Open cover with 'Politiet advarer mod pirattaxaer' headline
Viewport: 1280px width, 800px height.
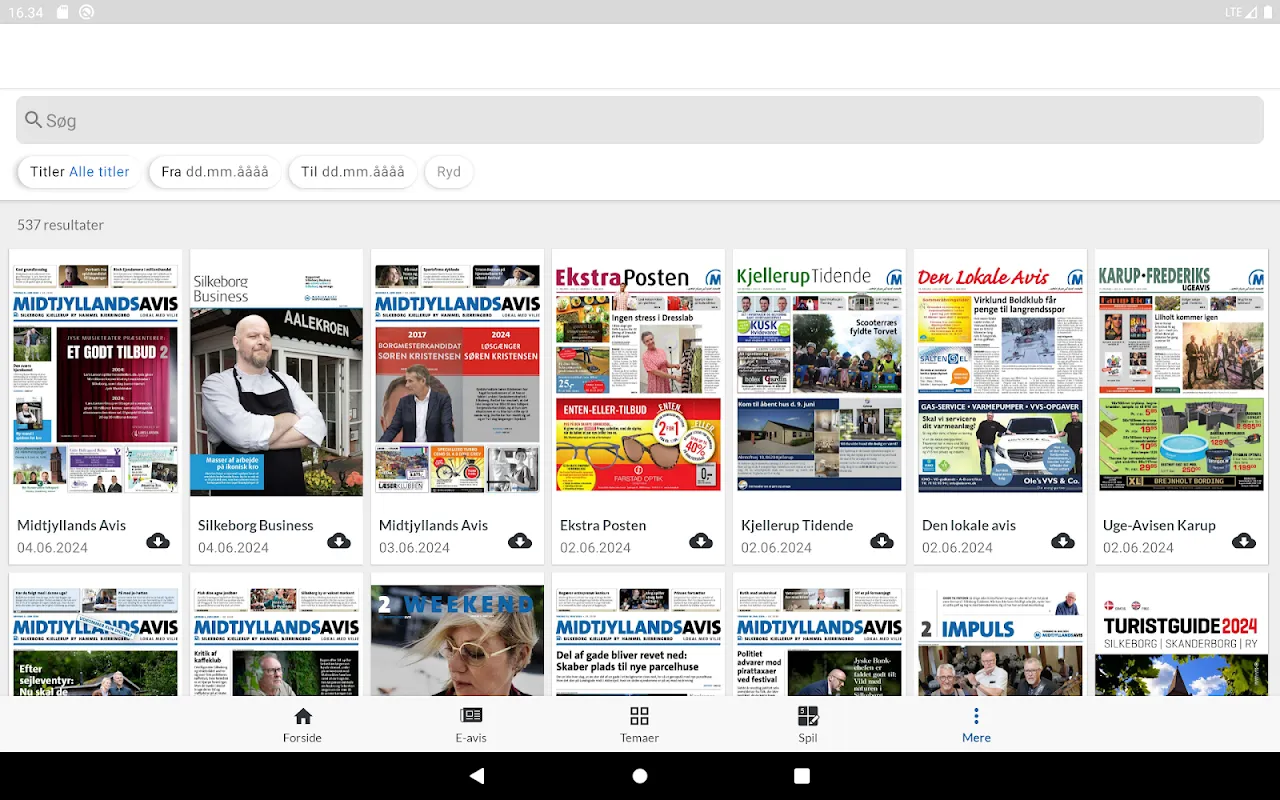click(819, 641)
